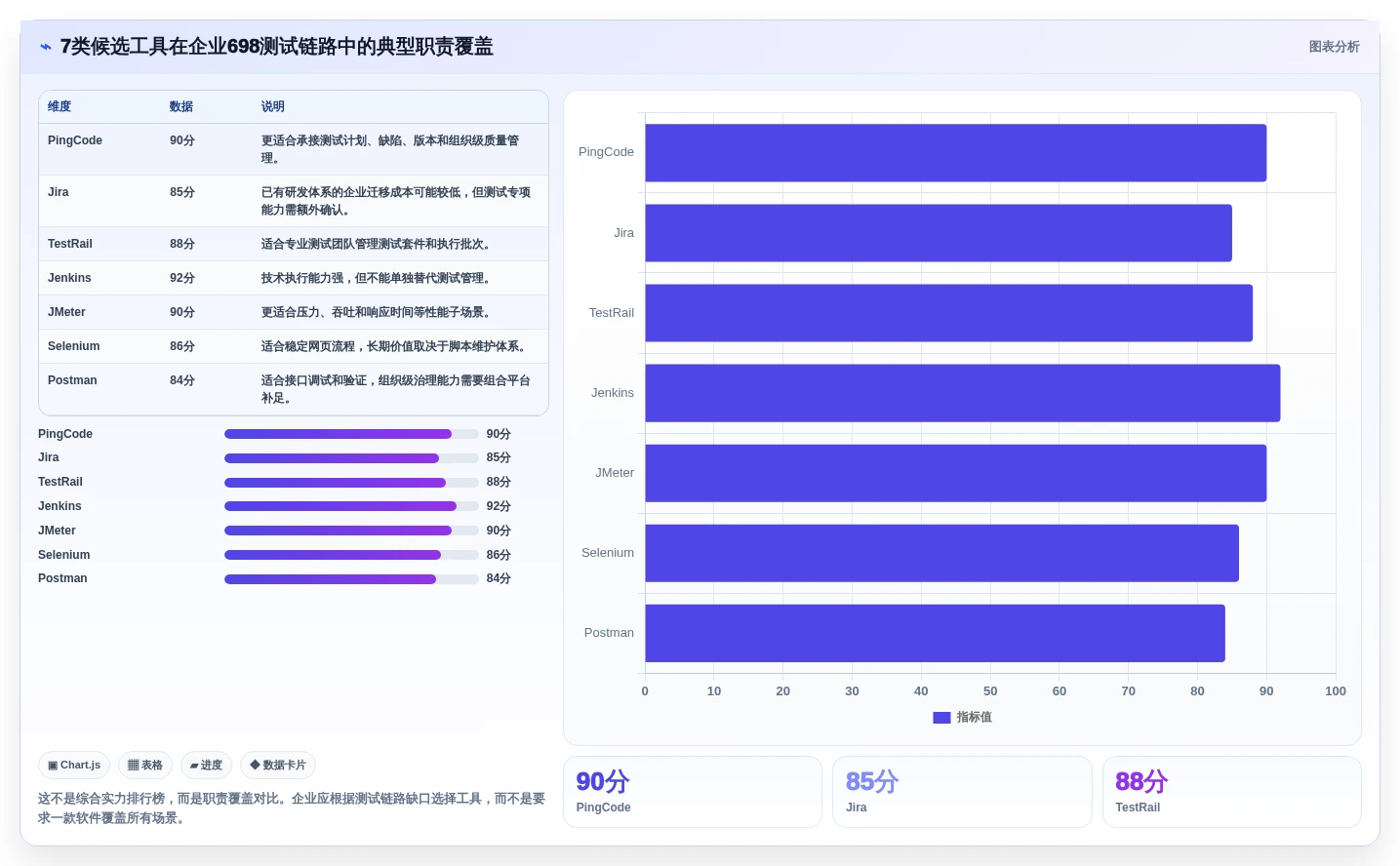Open the 88分 TestRail data card
The height and width of the screenshot is (866, 1400).
click(1232, 792)
